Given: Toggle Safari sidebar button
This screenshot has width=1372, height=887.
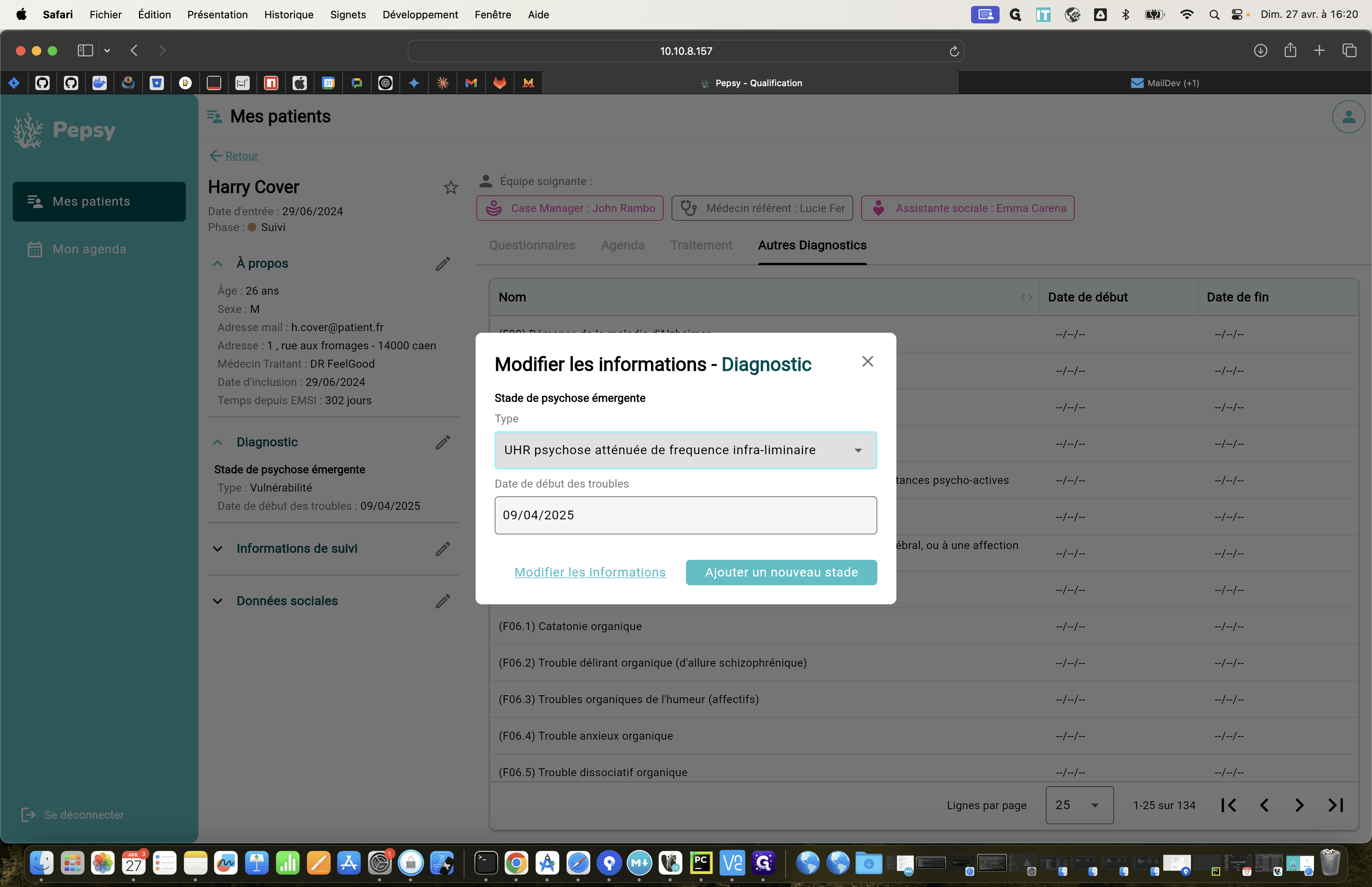Looking at the screenshot, I should 85,51.
